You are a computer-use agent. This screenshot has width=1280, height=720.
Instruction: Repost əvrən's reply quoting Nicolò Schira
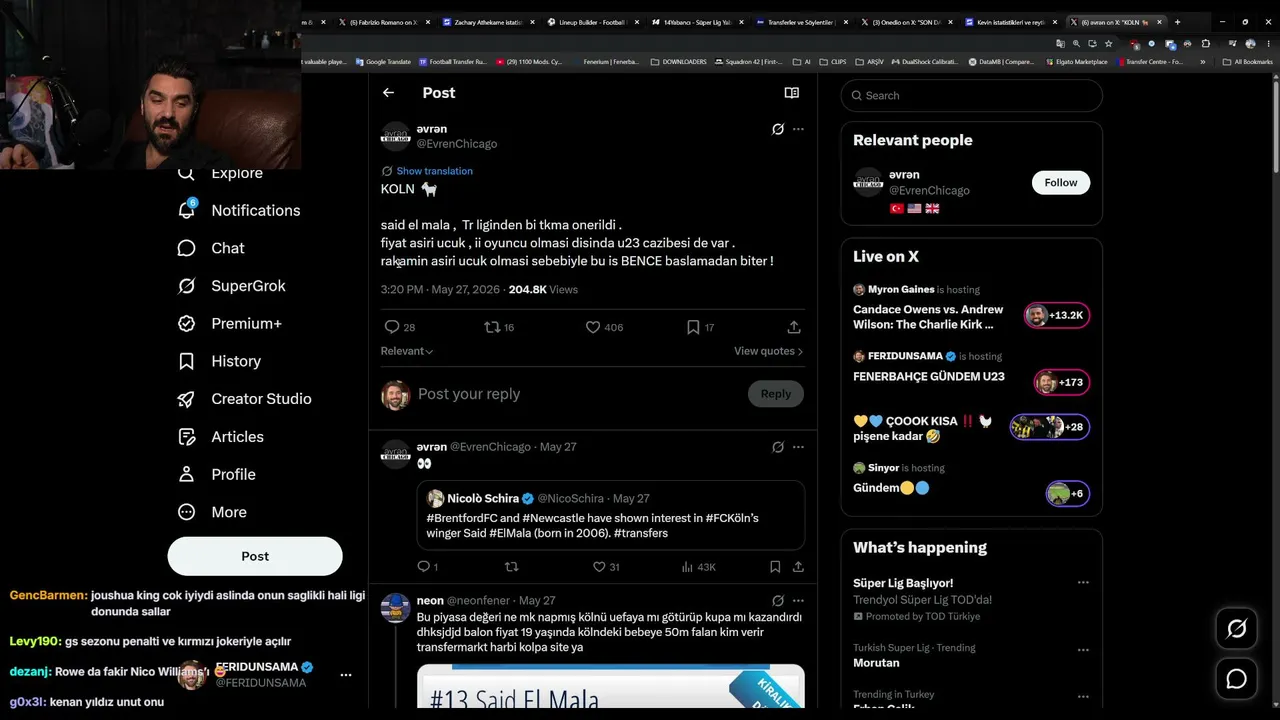tap(511, 567)
